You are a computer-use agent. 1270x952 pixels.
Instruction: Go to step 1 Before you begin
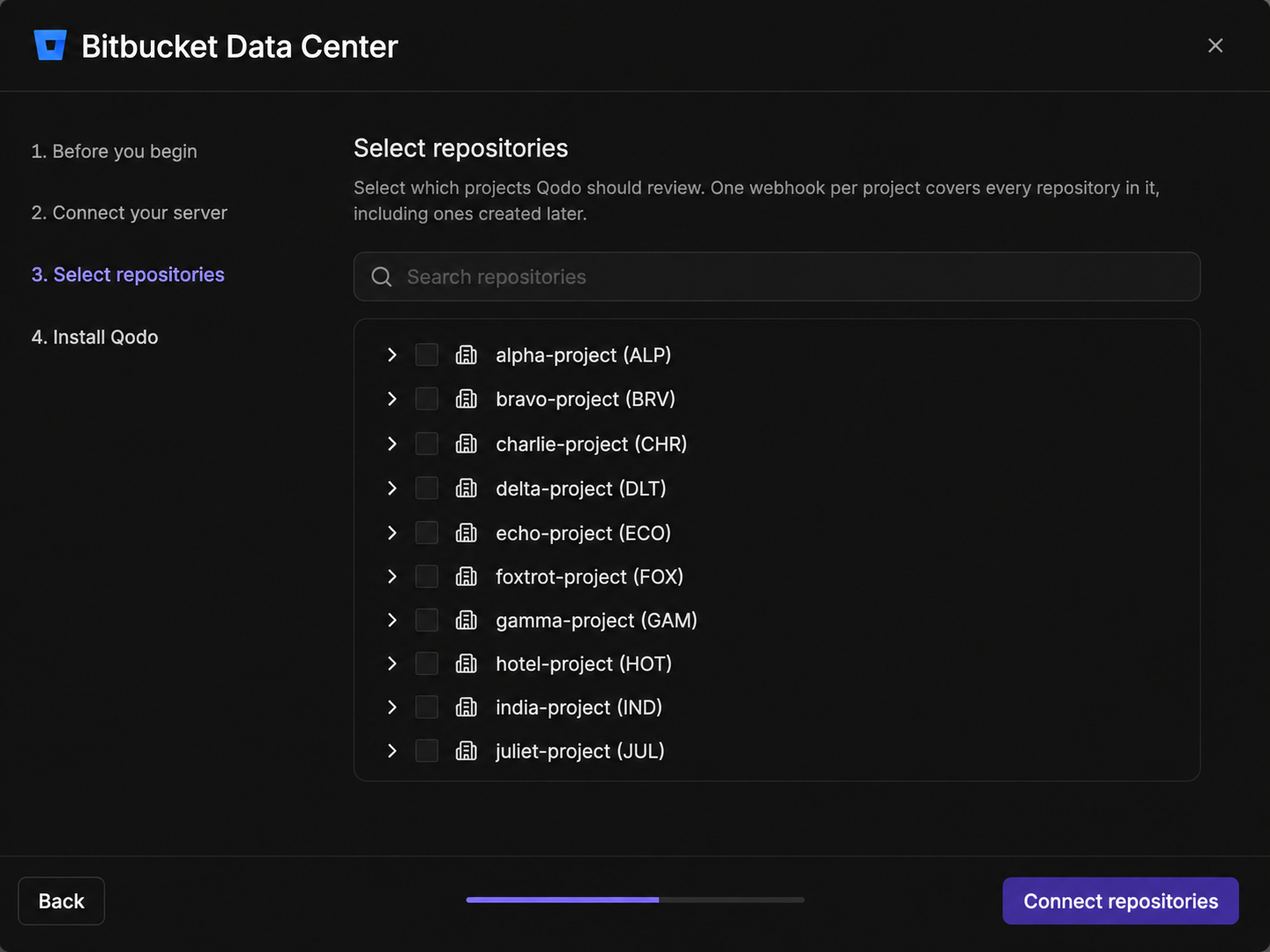tap(114, 152)
